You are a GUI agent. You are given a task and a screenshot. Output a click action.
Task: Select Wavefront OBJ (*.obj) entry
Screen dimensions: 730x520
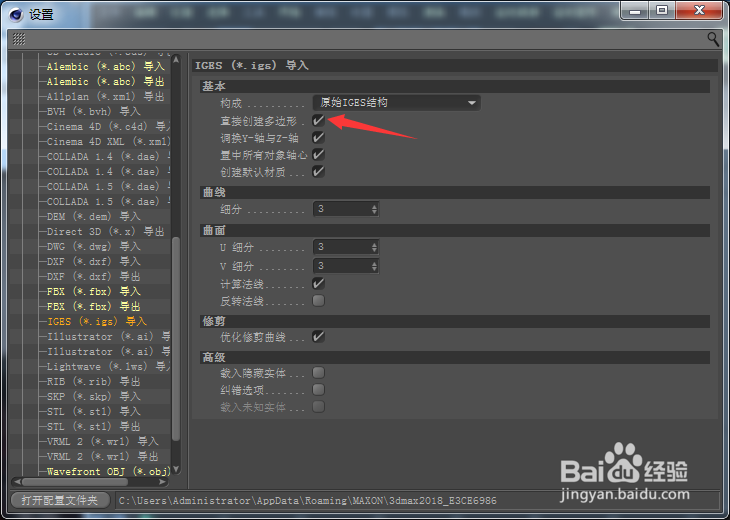point(108,472)
